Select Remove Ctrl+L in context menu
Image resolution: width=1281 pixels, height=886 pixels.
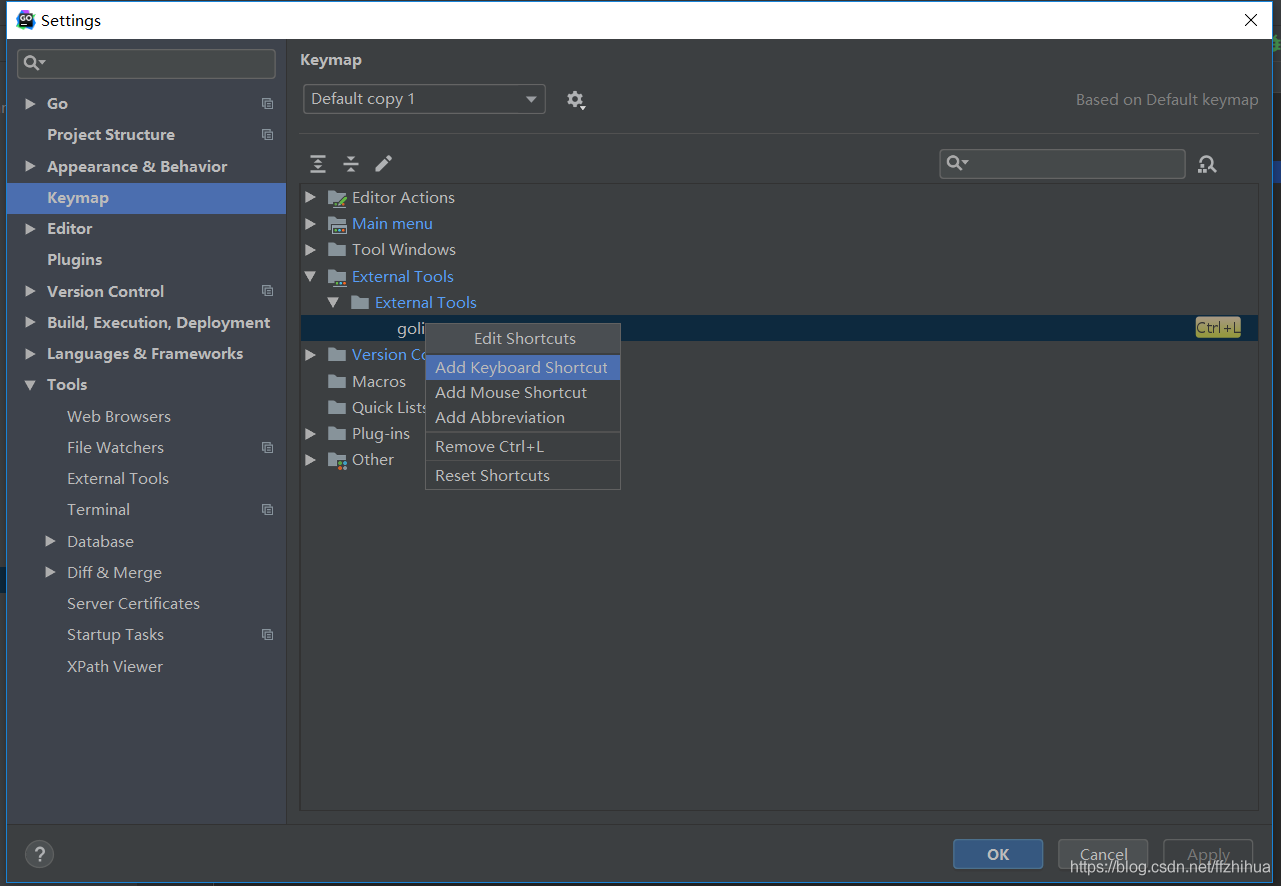click(489, 447)
